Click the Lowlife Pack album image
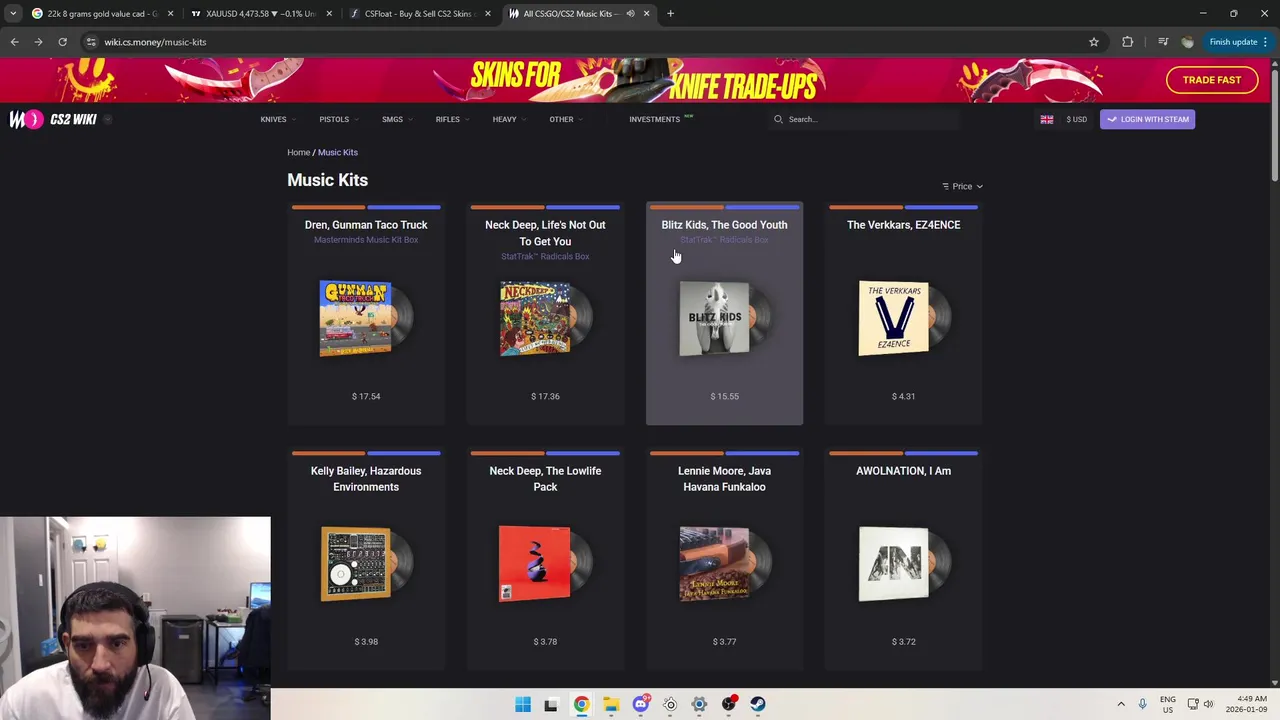This screenshot has height=720, width=1280. [x=545, y=564]
